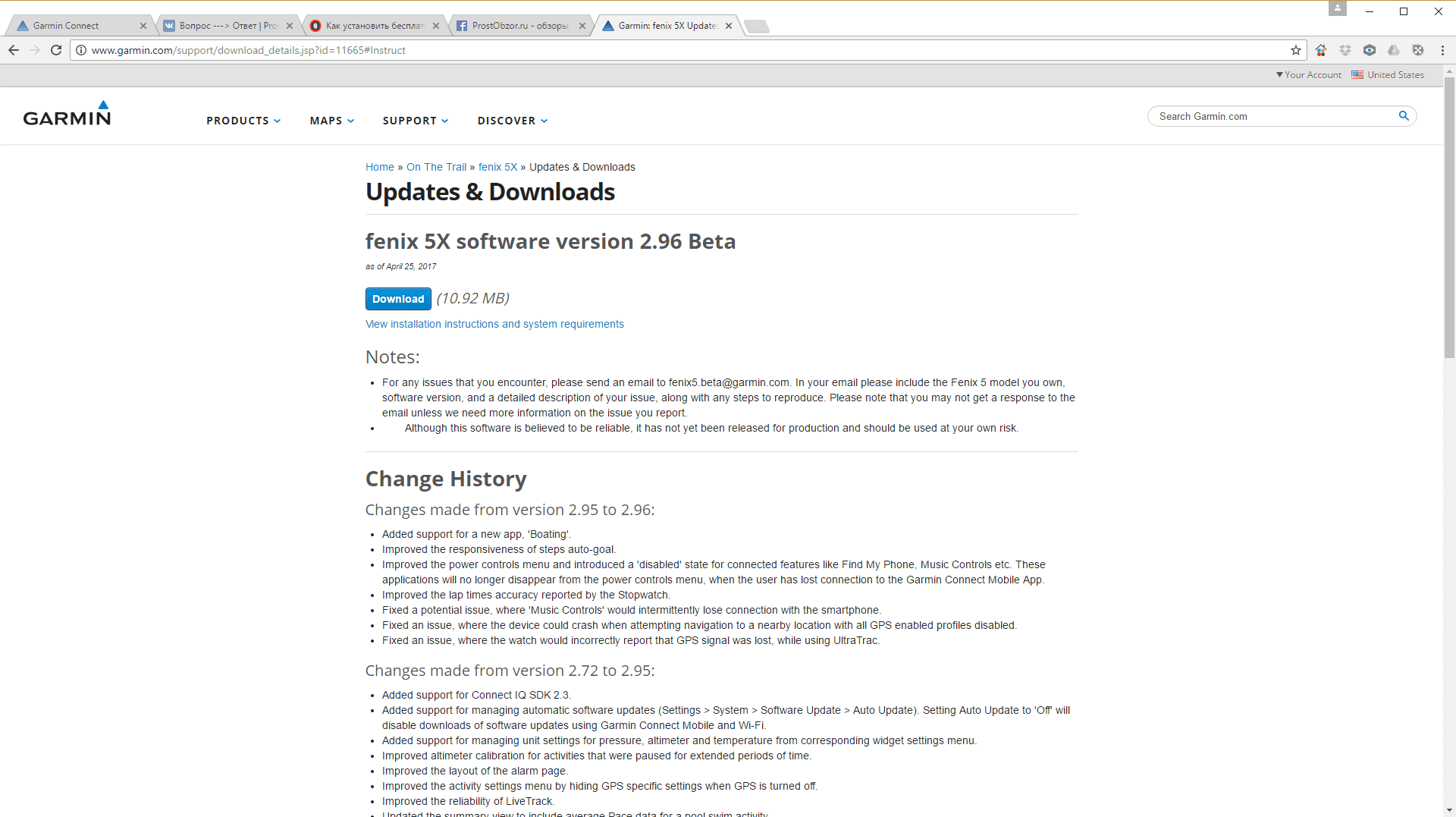Click the 'Change History' heading
The height and width of the screenshot is (817, 1456).
point(446,479)
